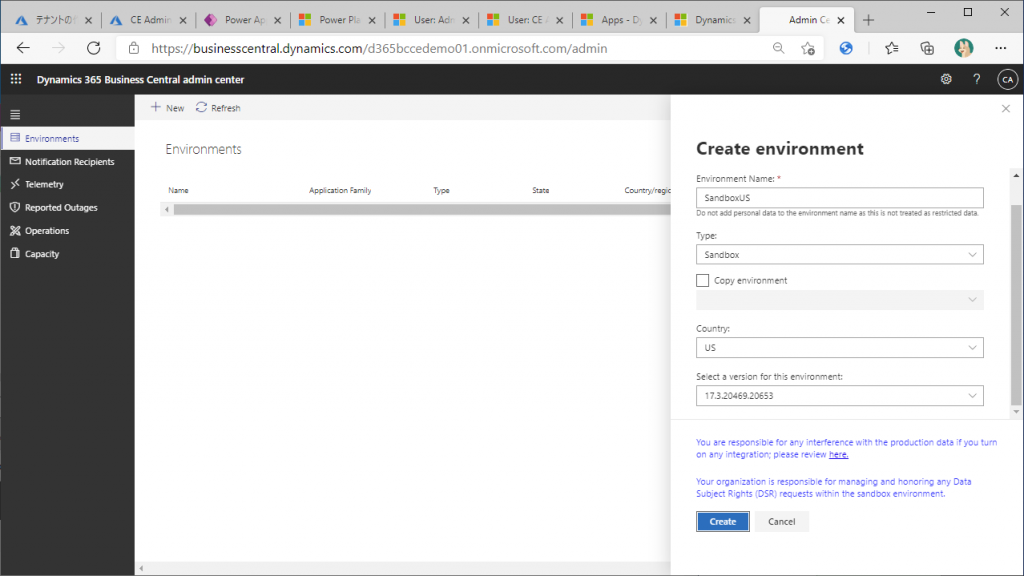Image resolution: width=1024 pixels, height=576 pixels.
Task: Collapse the navigation hamburger menu
Action: click(16, 115)
